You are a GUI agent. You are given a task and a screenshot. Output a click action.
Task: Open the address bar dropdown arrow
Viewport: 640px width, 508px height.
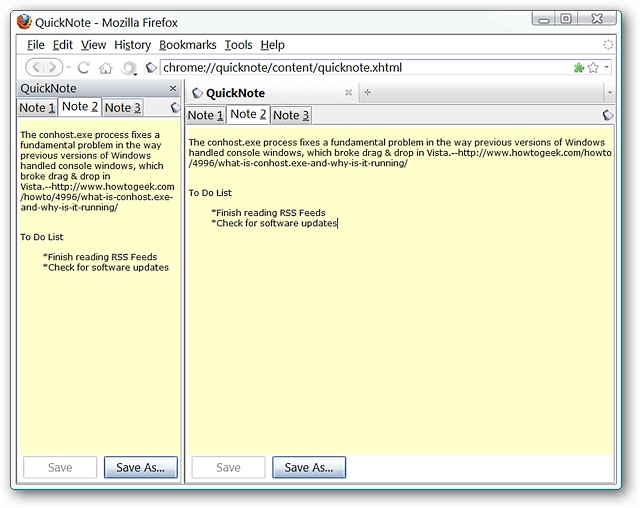click(x=607, y=67)
